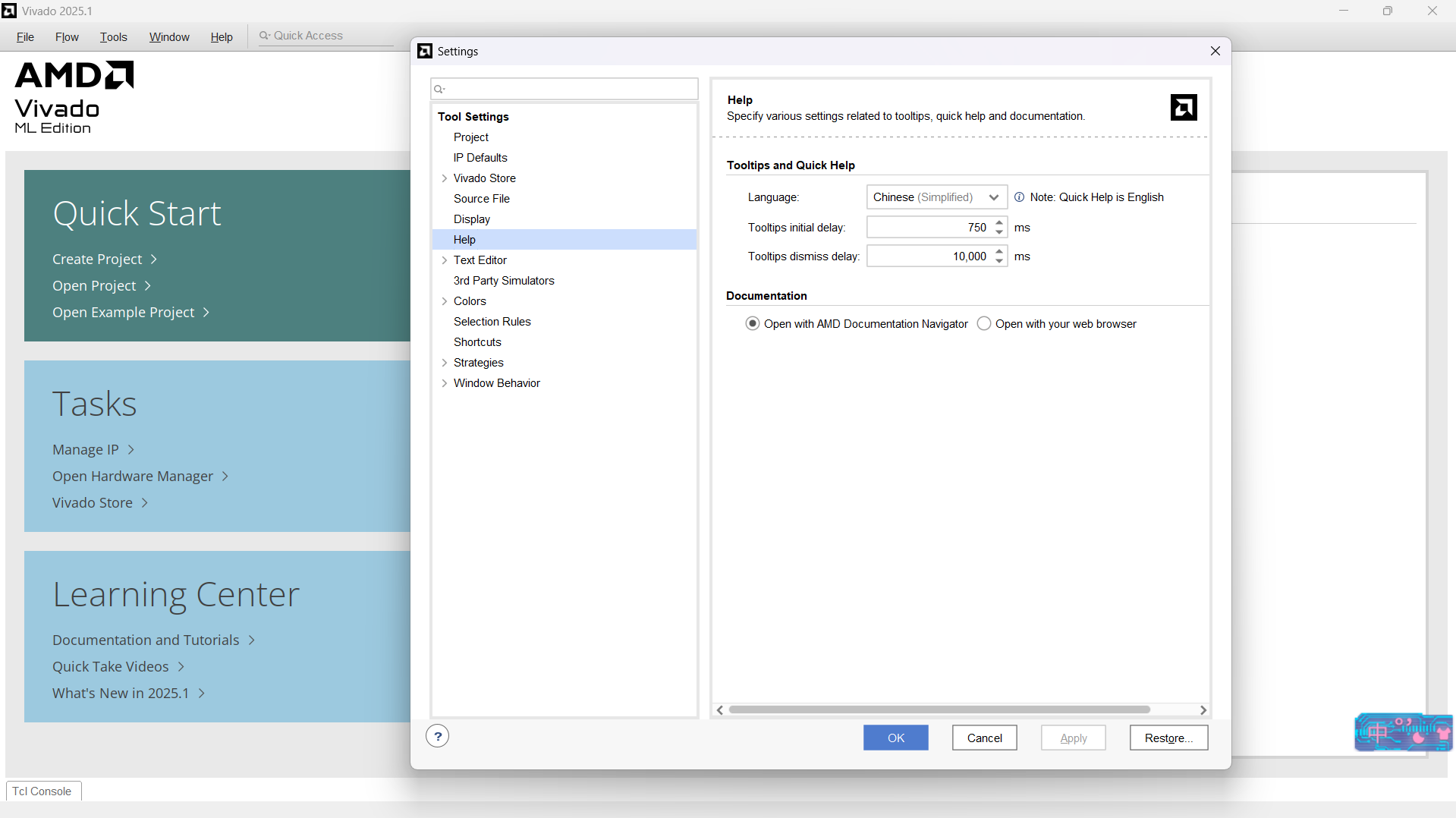Select Text Editor in settings tree

(480, 260)
